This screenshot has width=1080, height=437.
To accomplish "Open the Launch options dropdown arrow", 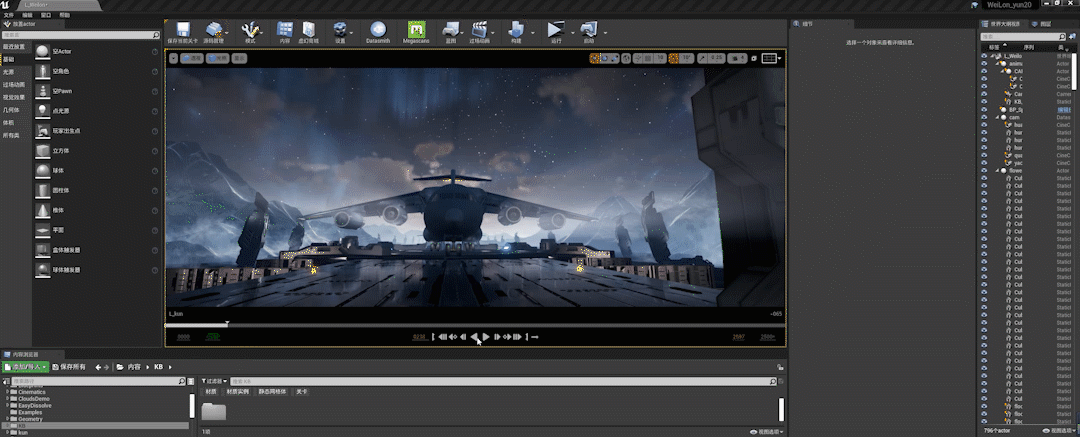I will (x=605, y=32).
